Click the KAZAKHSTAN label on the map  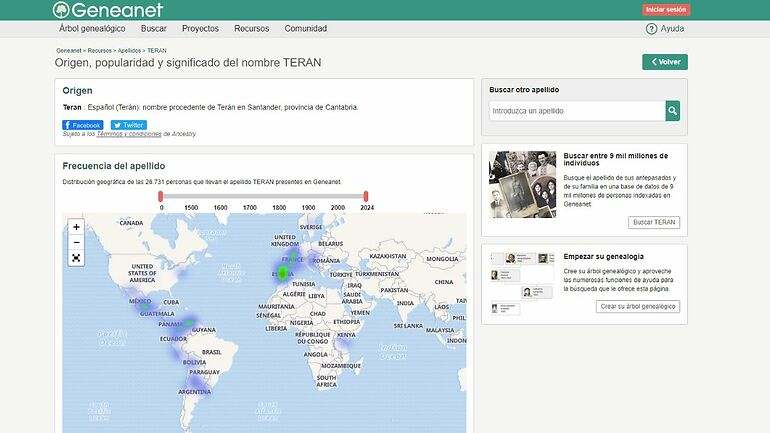coord(387,256)
